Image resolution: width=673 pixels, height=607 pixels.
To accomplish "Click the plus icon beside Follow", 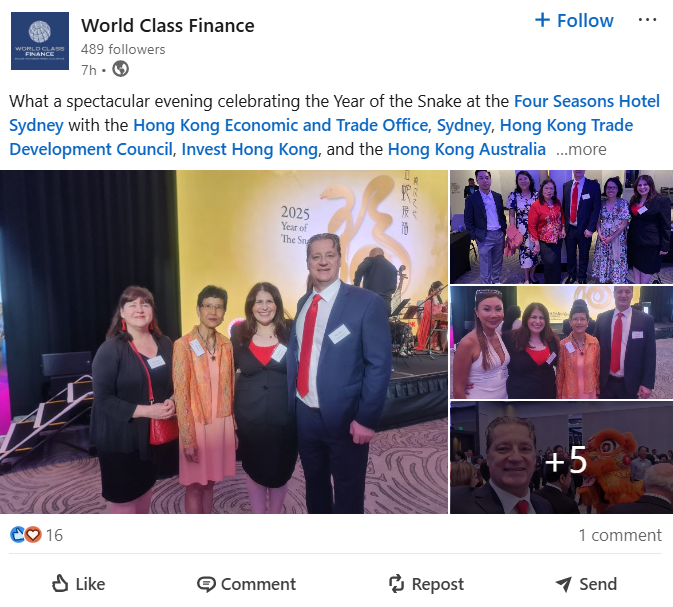I will click(543, 20).
